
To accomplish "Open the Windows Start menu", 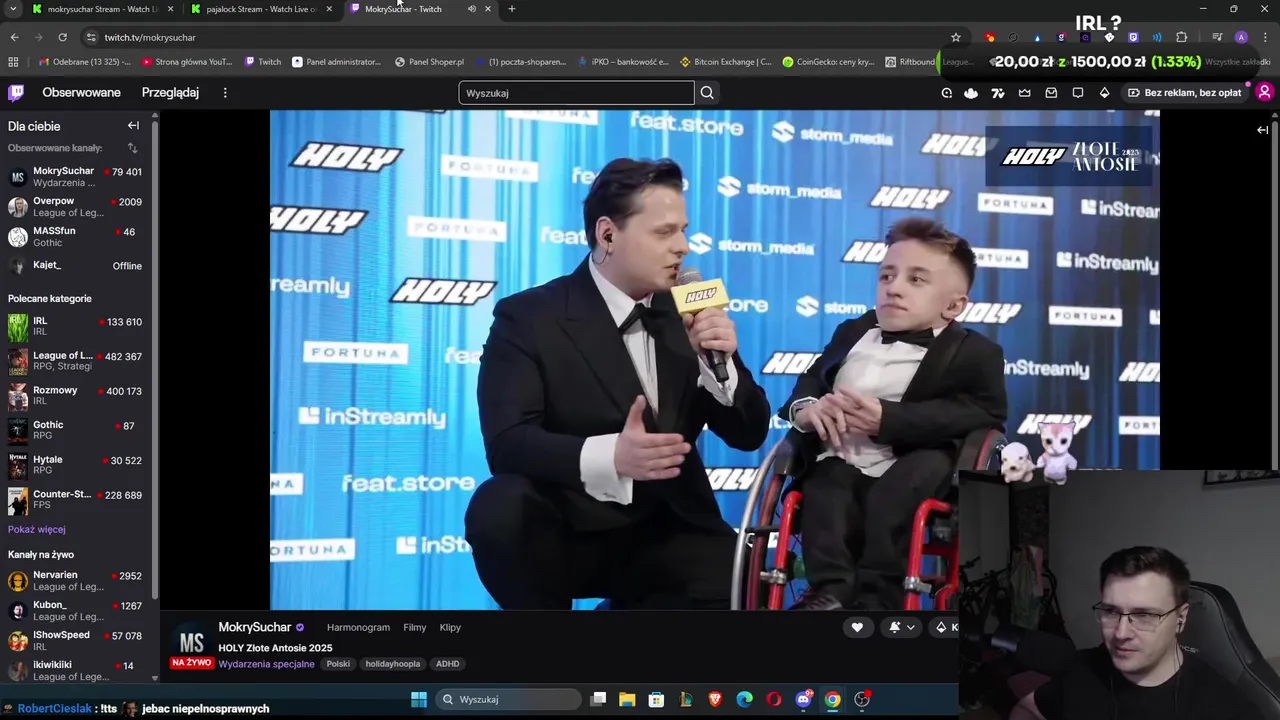I will pos(419,699).
